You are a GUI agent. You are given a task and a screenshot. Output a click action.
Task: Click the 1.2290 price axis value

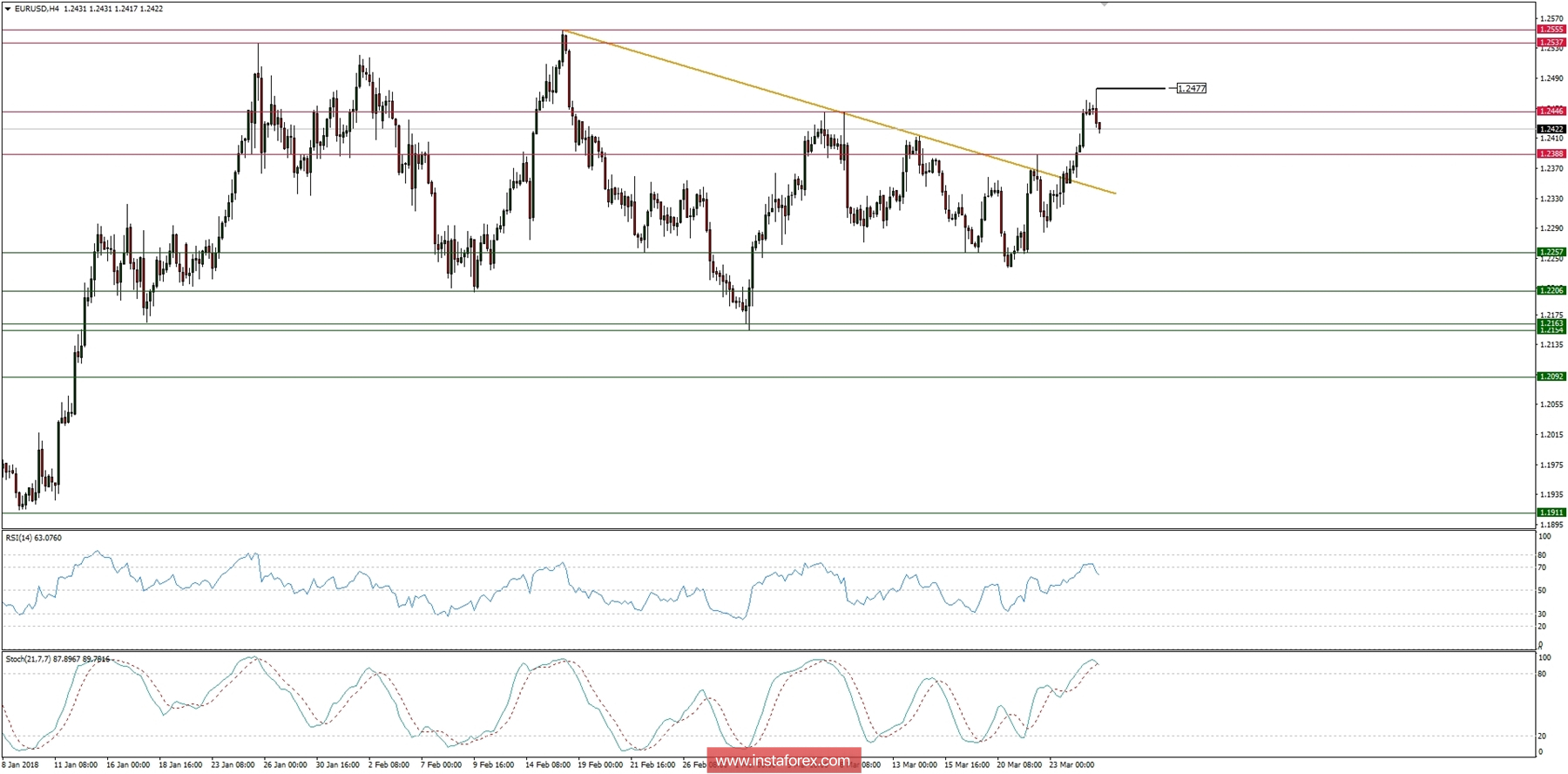click(x=1551, y=228)
